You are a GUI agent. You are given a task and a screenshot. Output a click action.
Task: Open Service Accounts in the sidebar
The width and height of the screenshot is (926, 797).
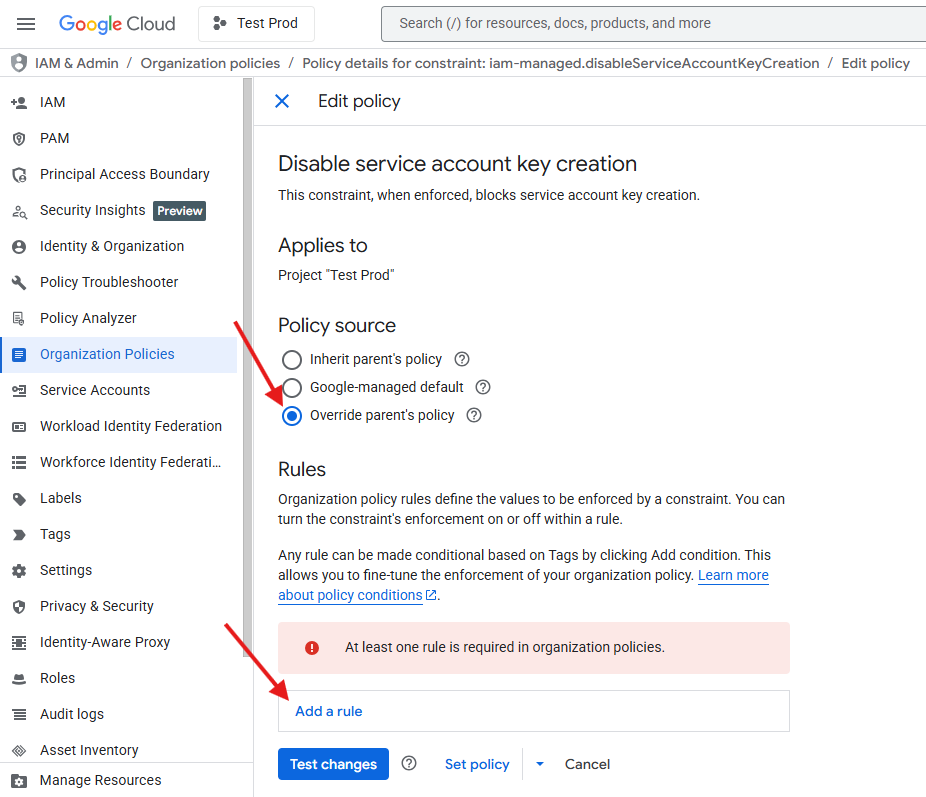pyautogui.click(x=95, y=390)
